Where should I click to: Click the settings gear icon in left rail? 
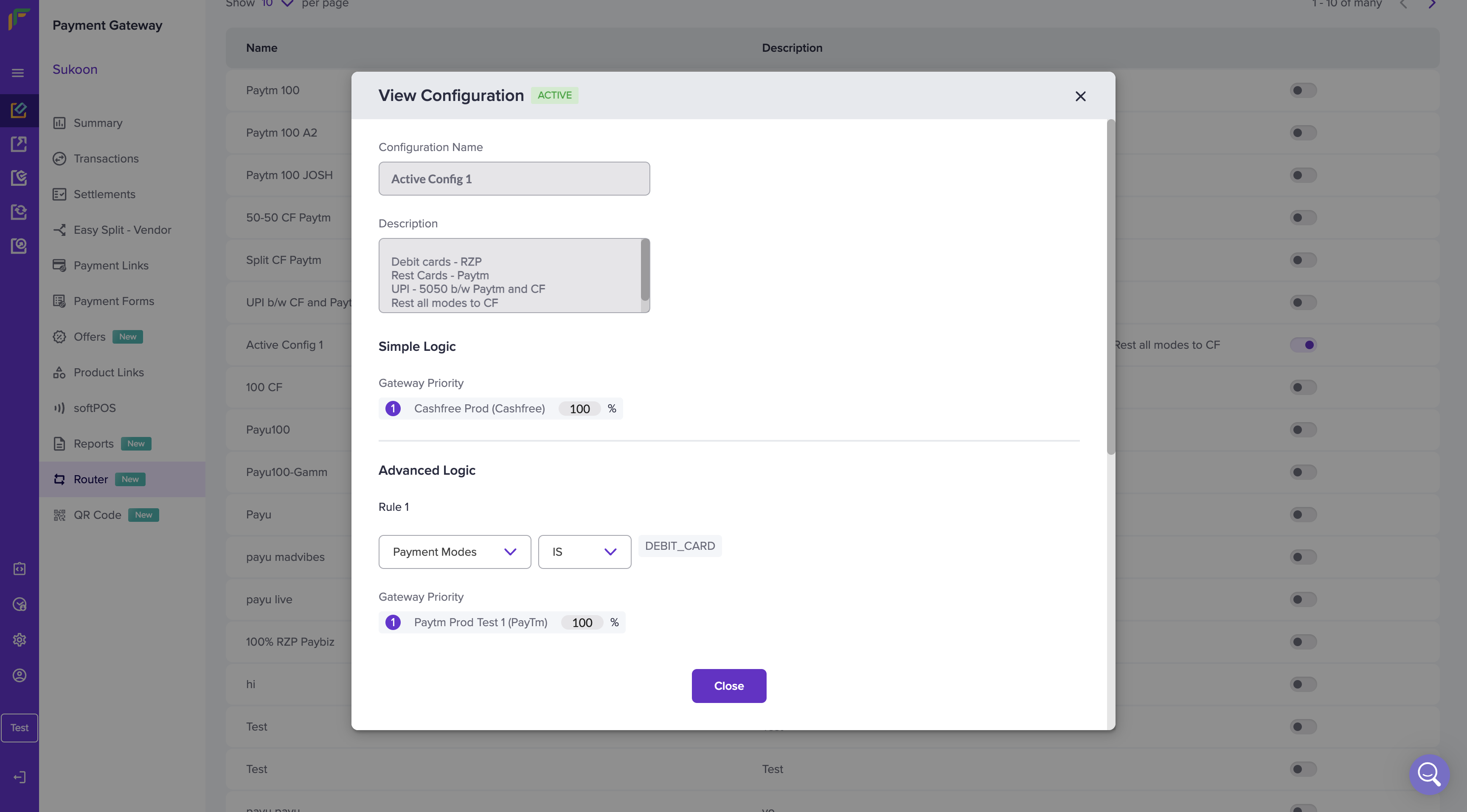pyautogui.click(x=20, y=640)
